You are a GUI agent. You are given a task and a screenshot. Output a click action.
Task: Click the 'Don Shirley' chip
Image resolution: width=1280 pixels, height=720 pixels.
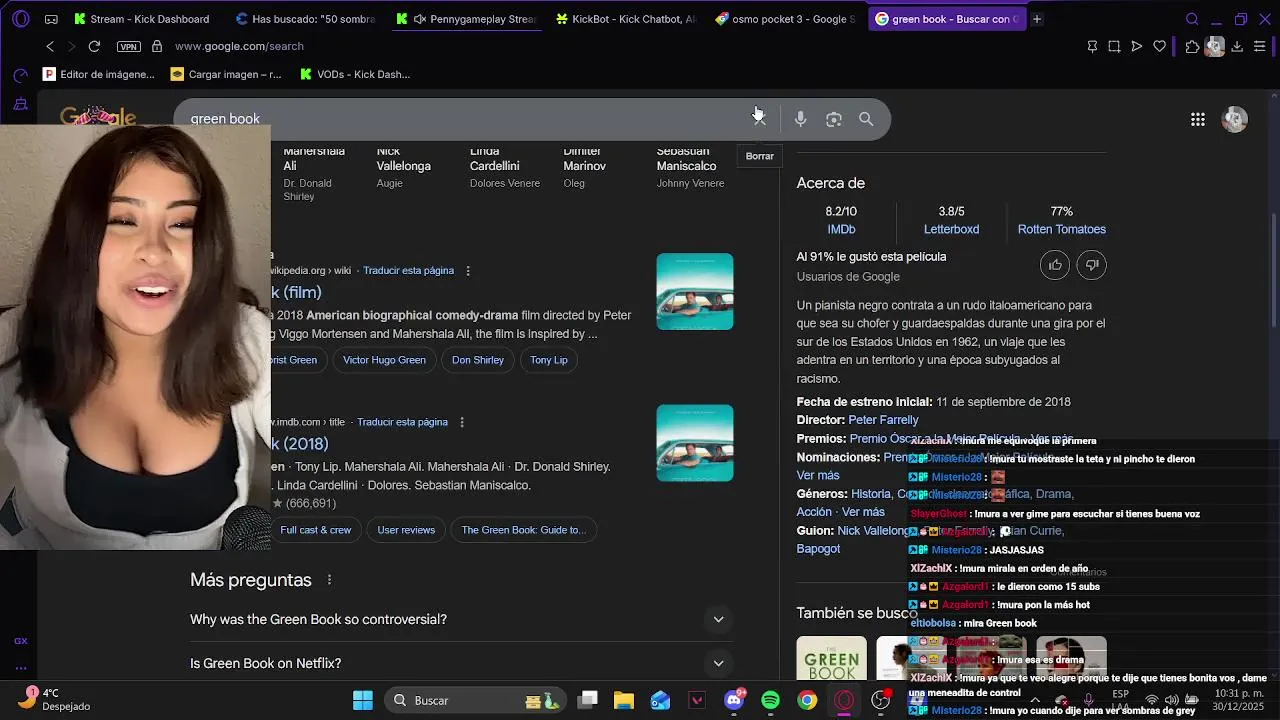[x=478, y=360]
